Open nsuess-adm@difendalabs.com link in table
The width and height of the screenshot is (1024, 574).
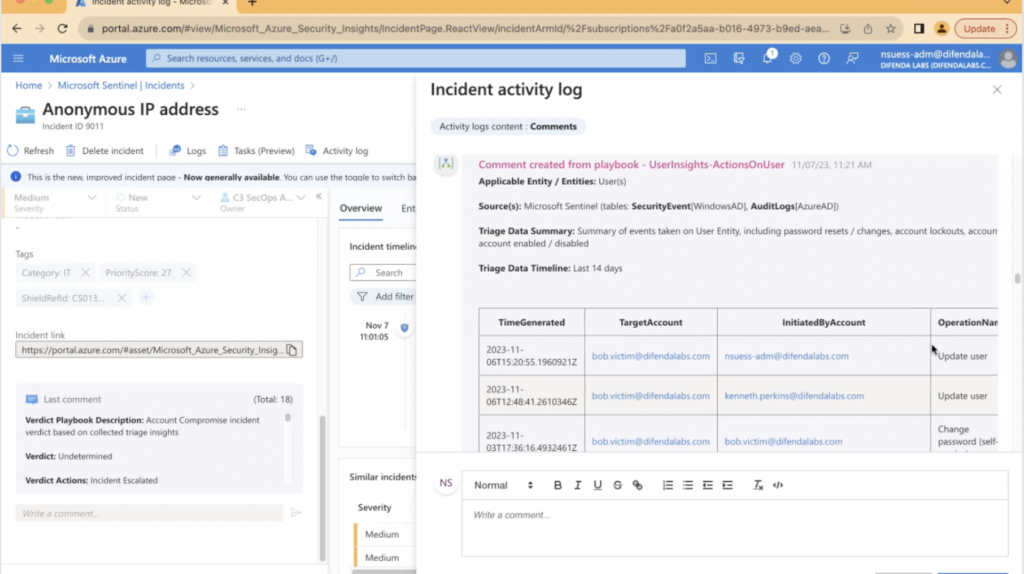[x=786, y=356]
